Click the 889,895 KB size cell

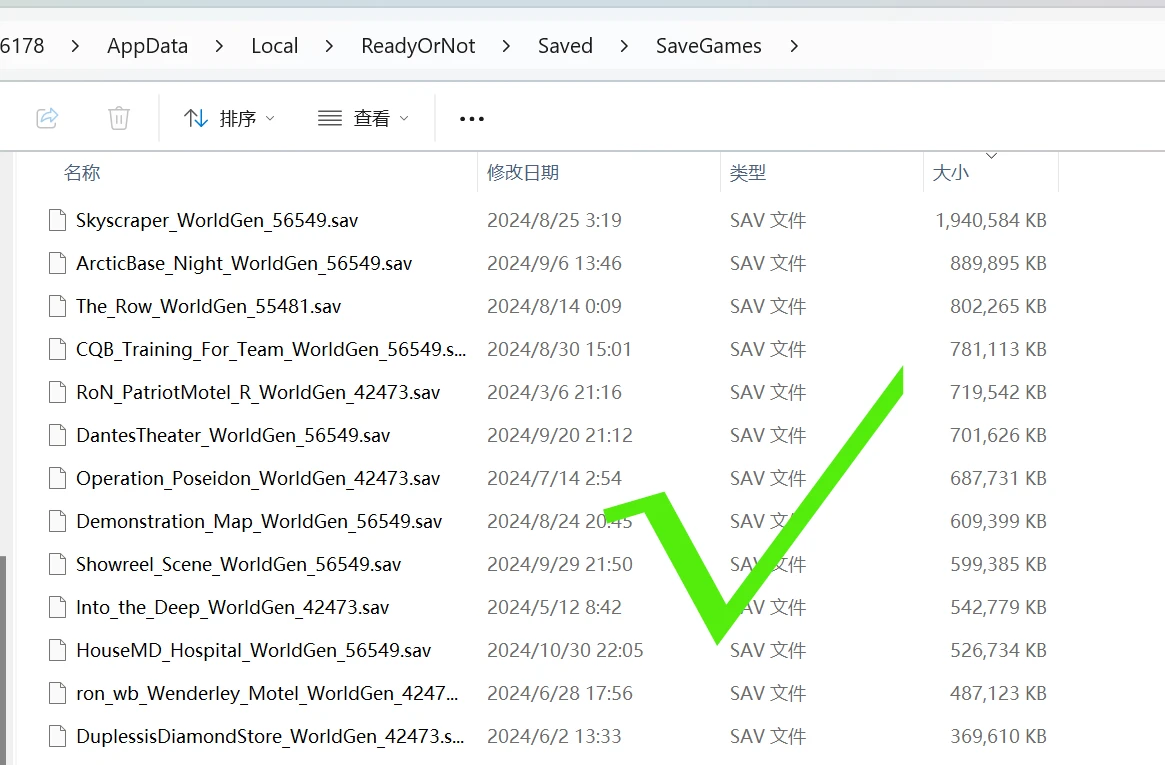[x=998, y=264]
